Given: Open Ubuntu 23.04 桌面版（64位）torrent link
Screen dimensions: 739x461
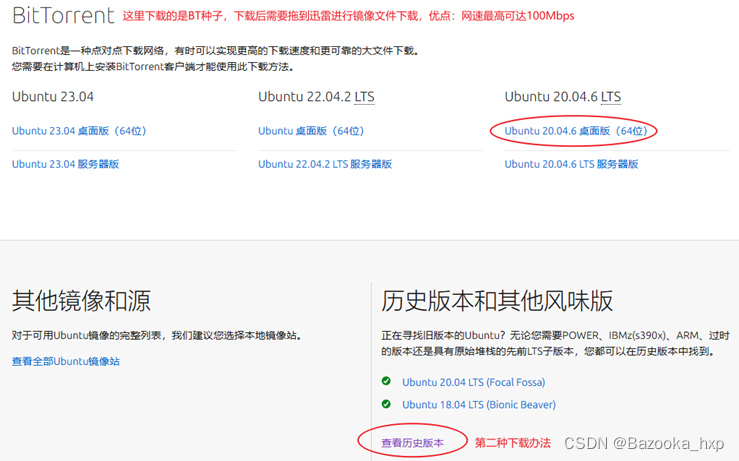Looking at the screenshot, I should (x=79, y=131).
